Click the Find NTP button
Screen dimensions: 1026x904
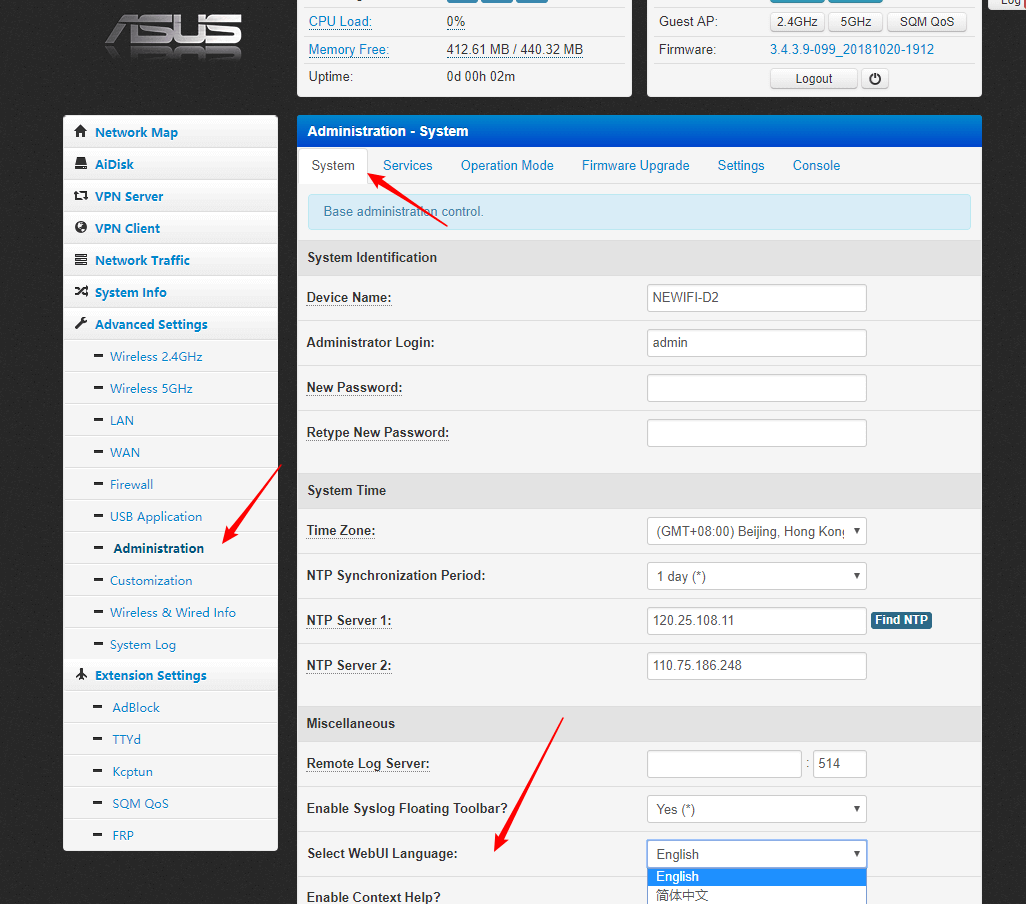tap(901, 620)
